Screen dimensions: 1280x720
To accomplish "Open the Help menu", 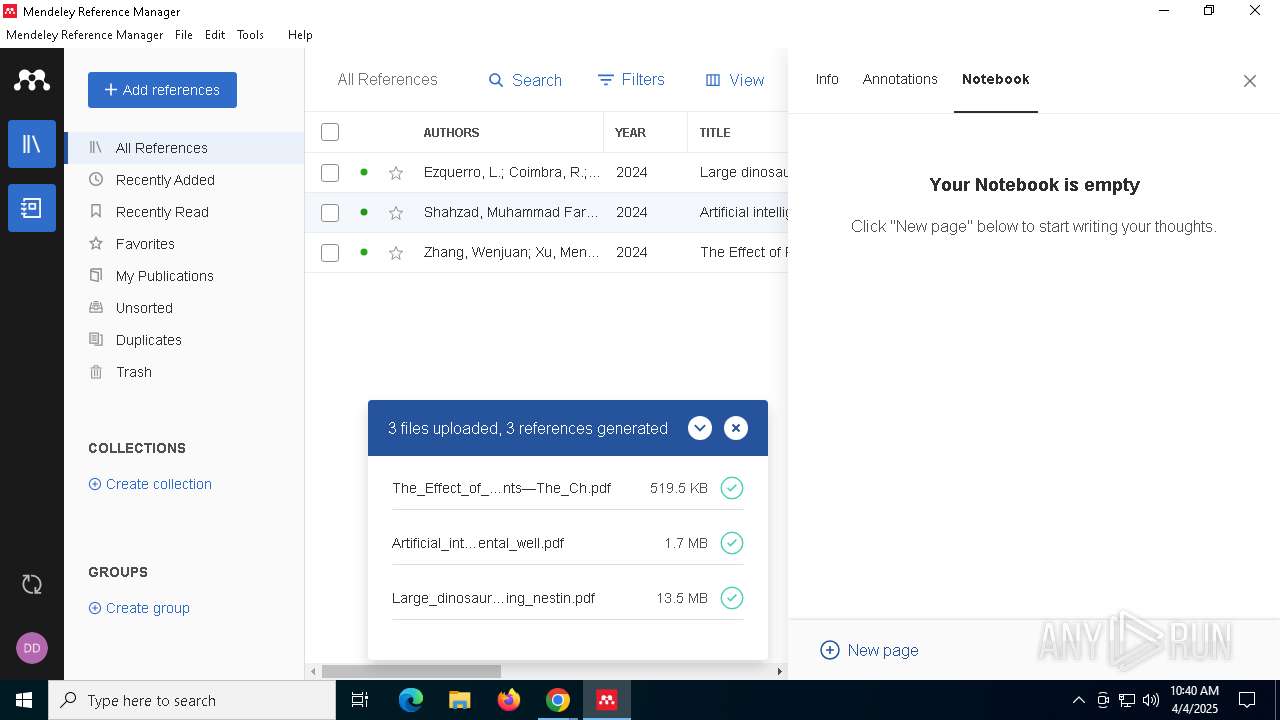I will pos(300,34).
